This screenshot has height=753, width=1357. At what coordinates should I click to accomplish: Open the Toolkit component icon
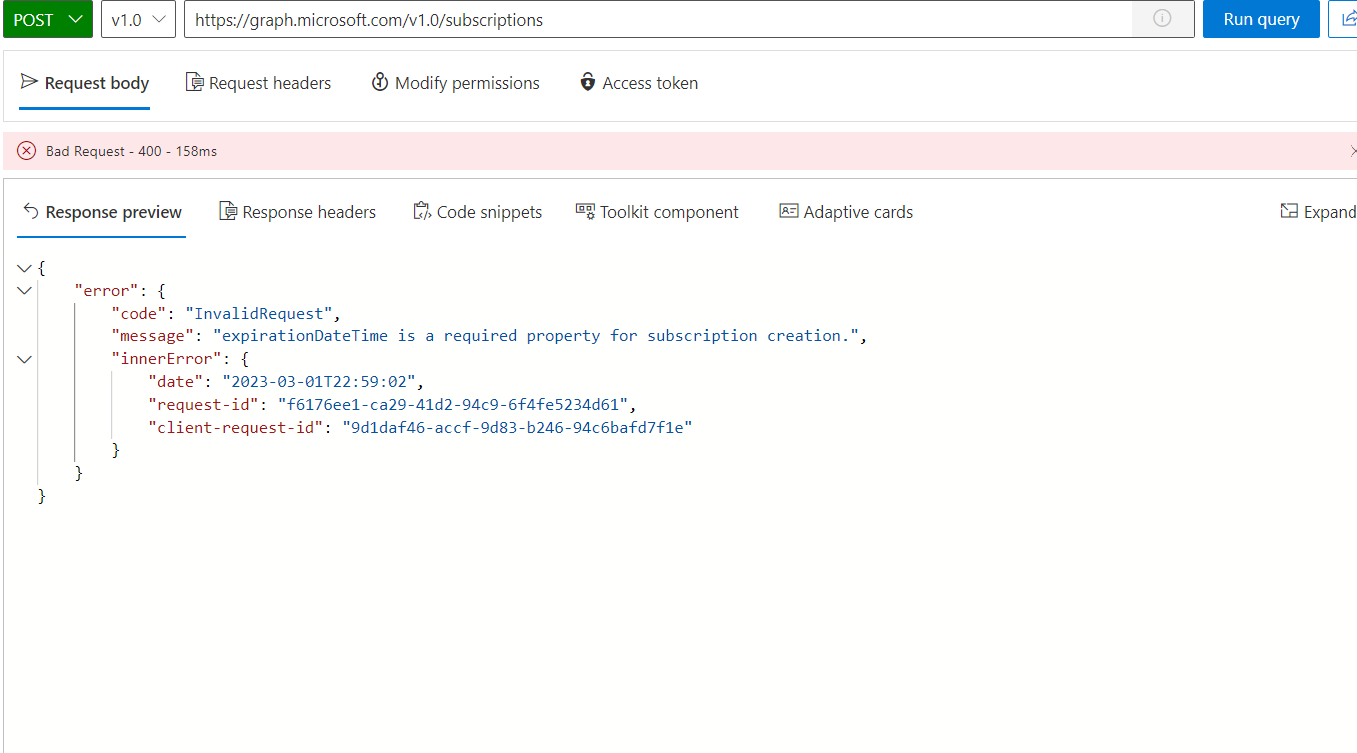click(x=584, y=211)
